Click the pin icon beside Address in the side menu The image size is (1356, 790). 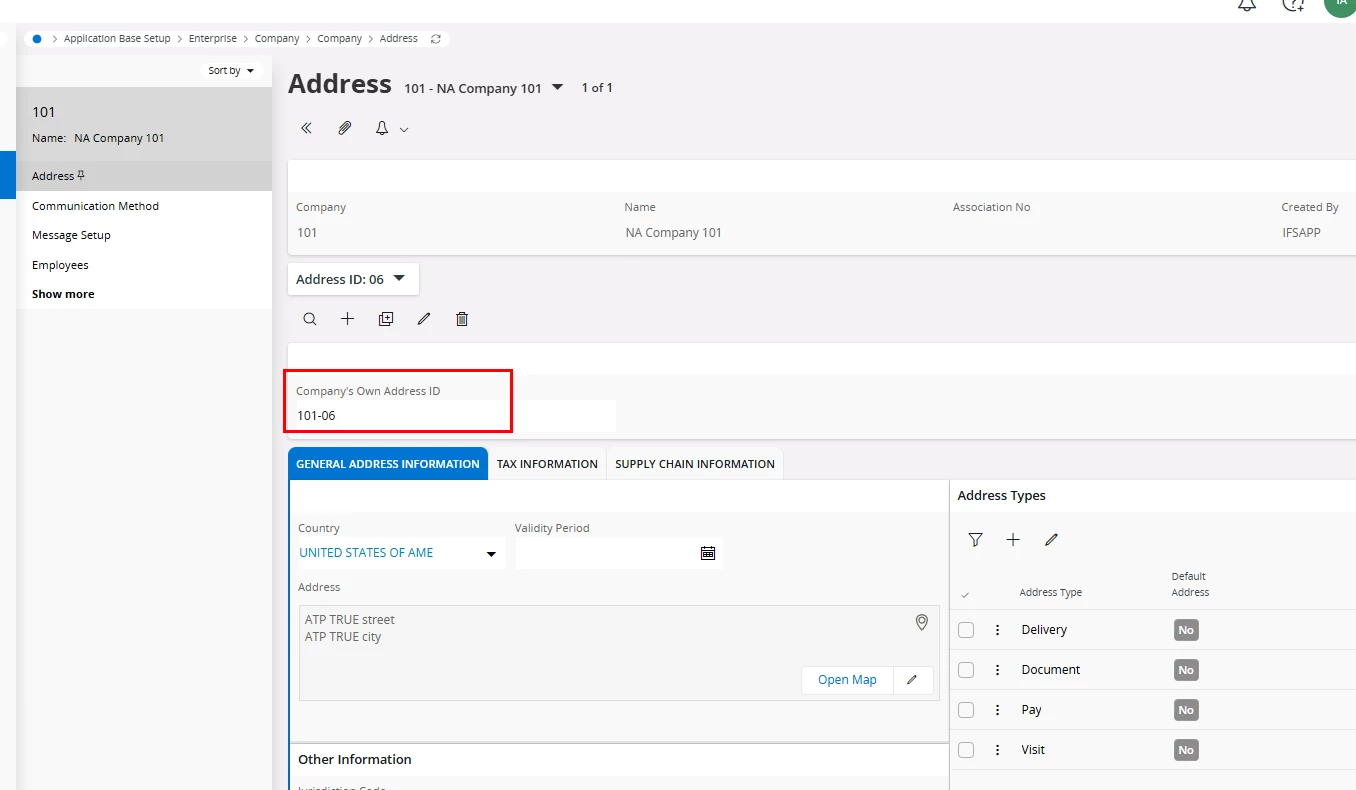(81, 176)
